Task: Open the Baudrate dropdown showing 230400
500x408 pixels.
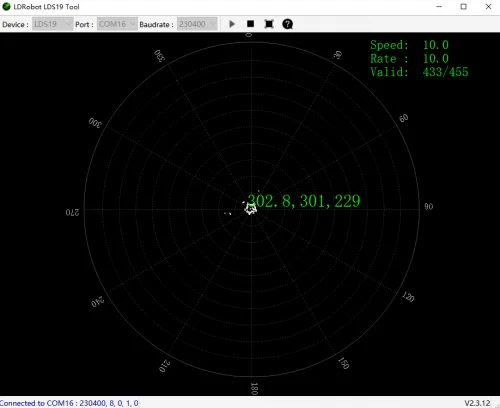Action: (197, 24)
